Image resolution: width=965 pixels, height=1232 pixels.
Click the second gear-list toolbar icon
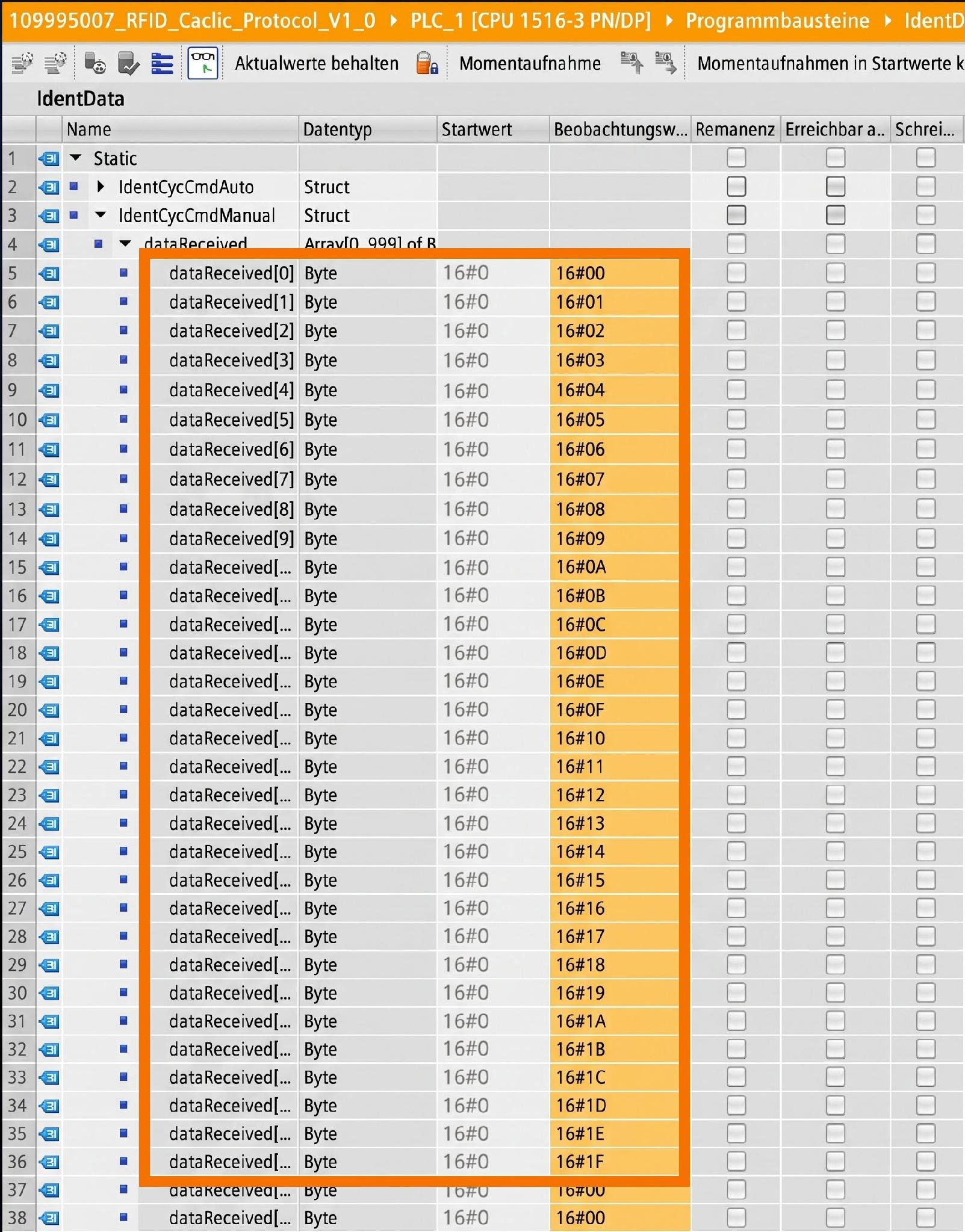point(55,63)
